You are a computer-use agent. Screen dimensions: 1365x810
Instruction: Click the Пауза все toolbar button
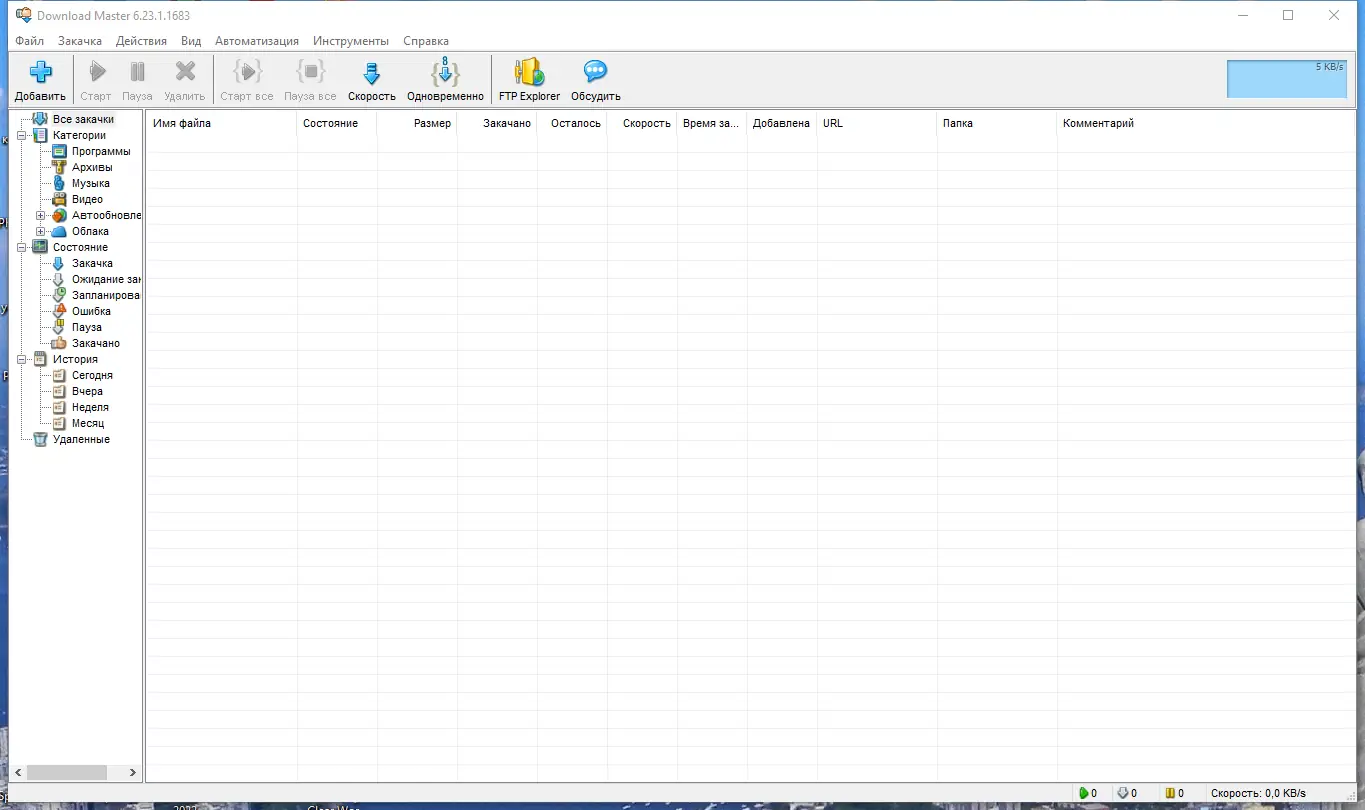[310, 80]
